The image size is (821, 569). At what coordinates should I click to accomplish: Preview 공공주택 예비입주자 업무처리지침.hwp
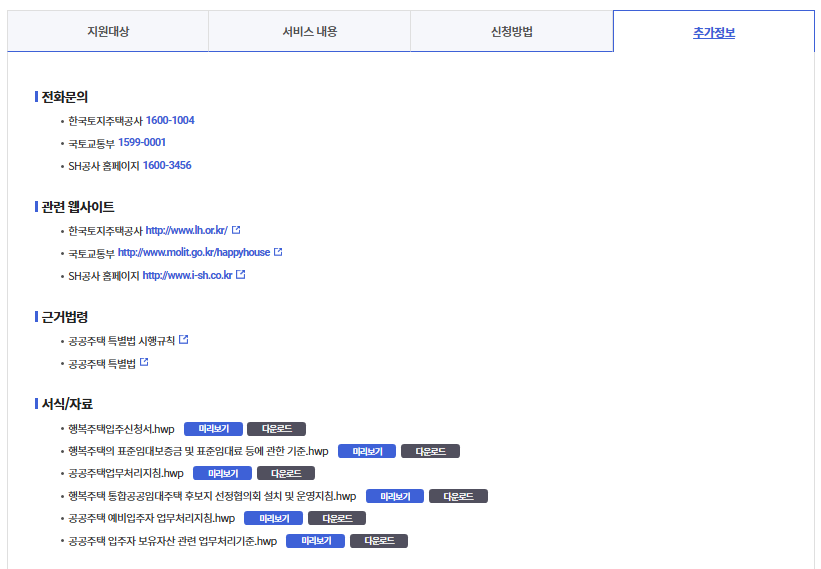tap(273, 518)
